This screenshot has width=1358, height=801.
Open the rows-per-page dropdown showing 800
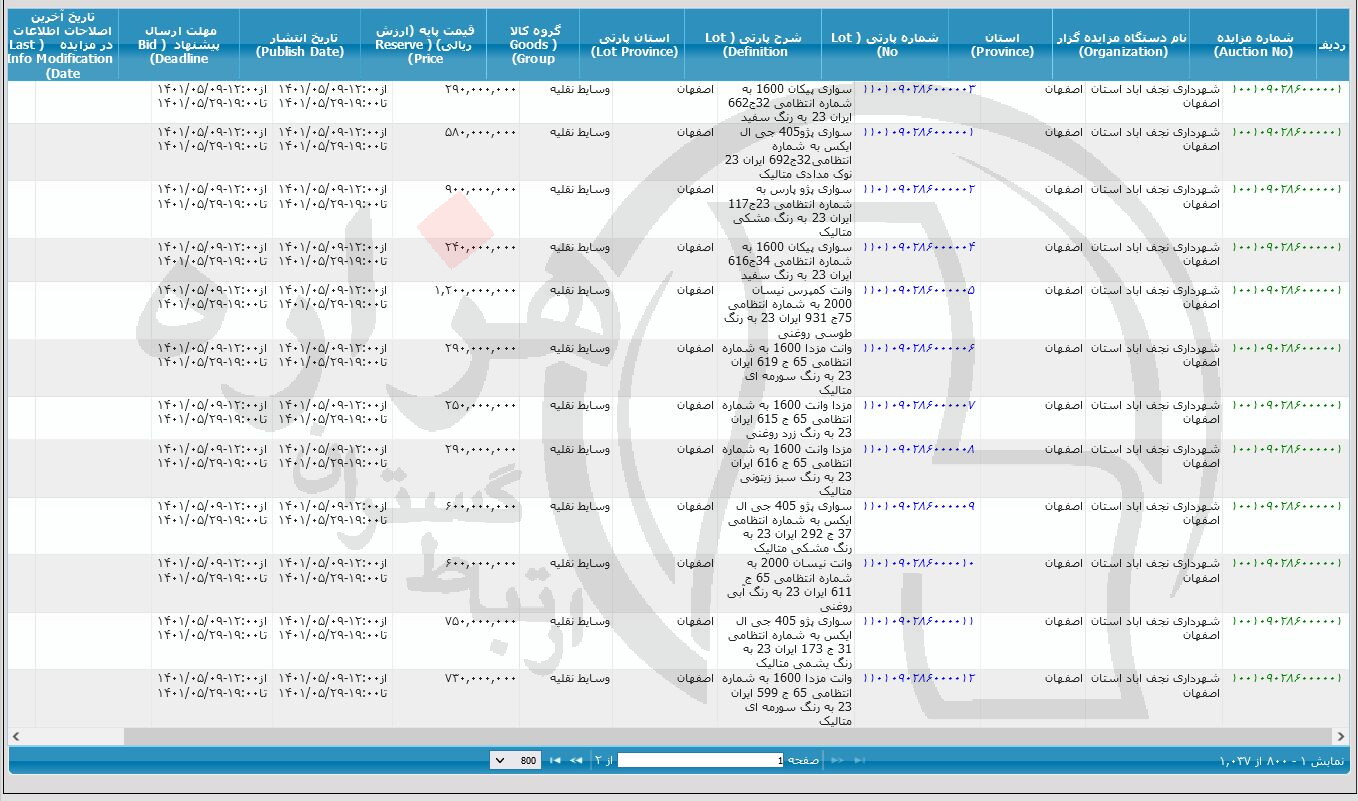tap(515, 761)
